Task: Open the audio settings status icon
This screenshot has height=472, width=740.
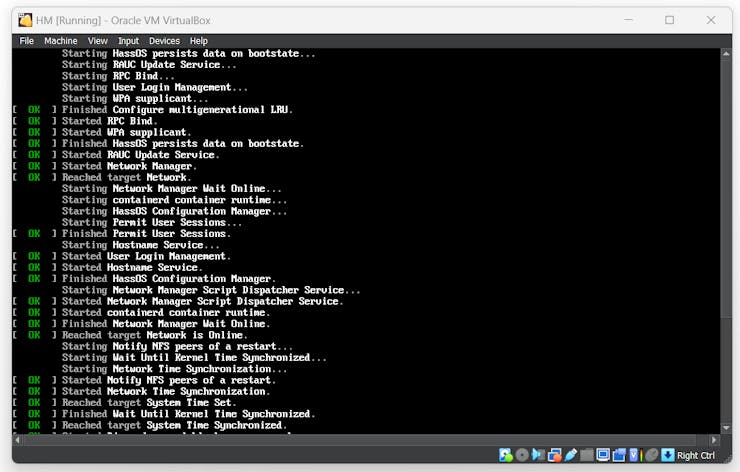Action: tap(538, 455)
